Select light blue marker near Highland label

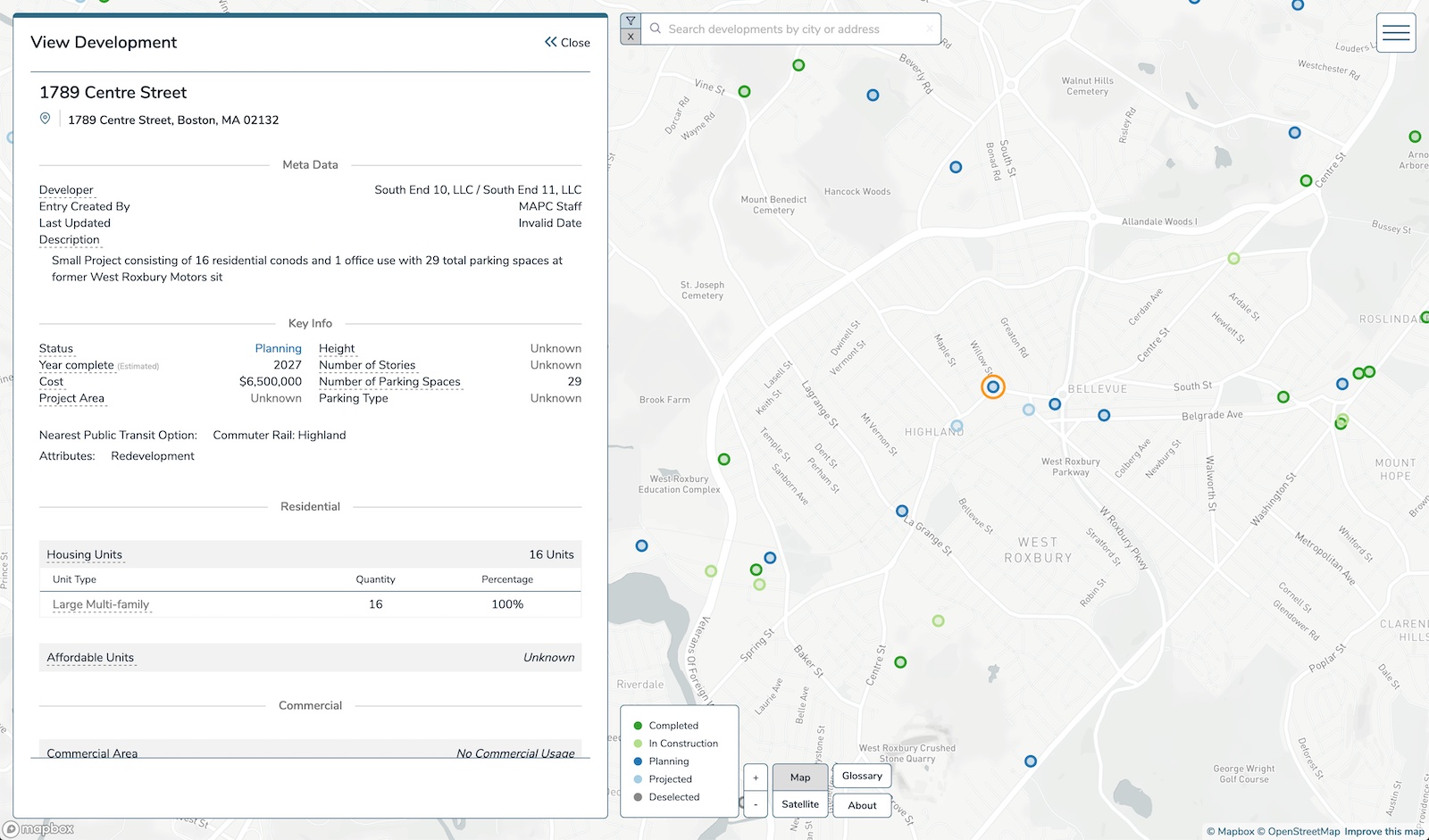(x=957, y=426)
